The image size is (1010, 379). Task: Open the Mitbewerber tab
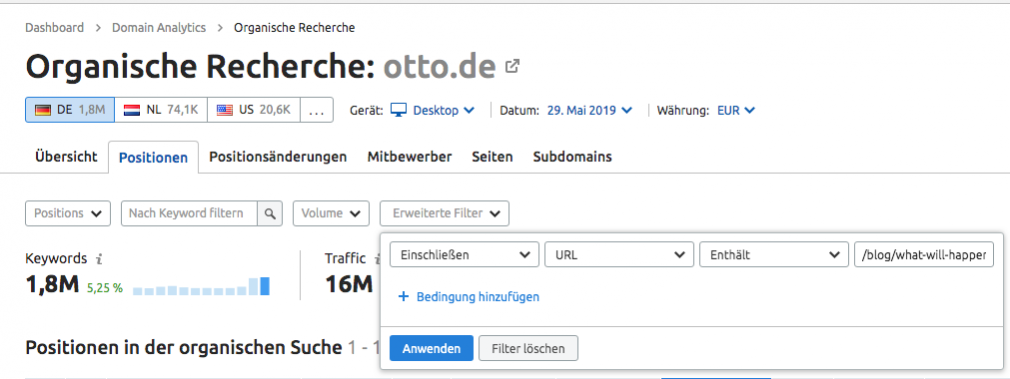(410, 157)
